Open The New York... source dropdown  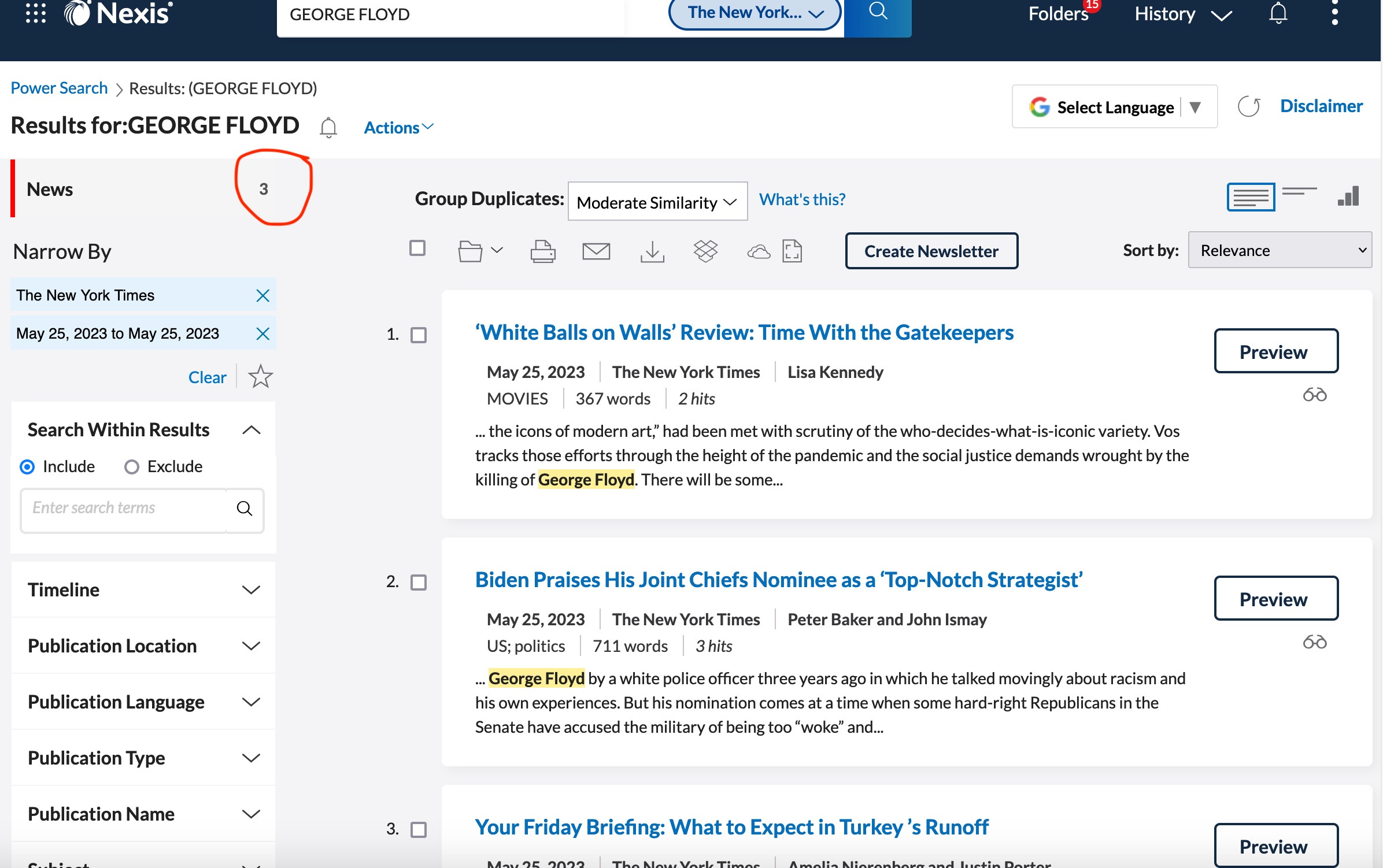click(755, 13)
